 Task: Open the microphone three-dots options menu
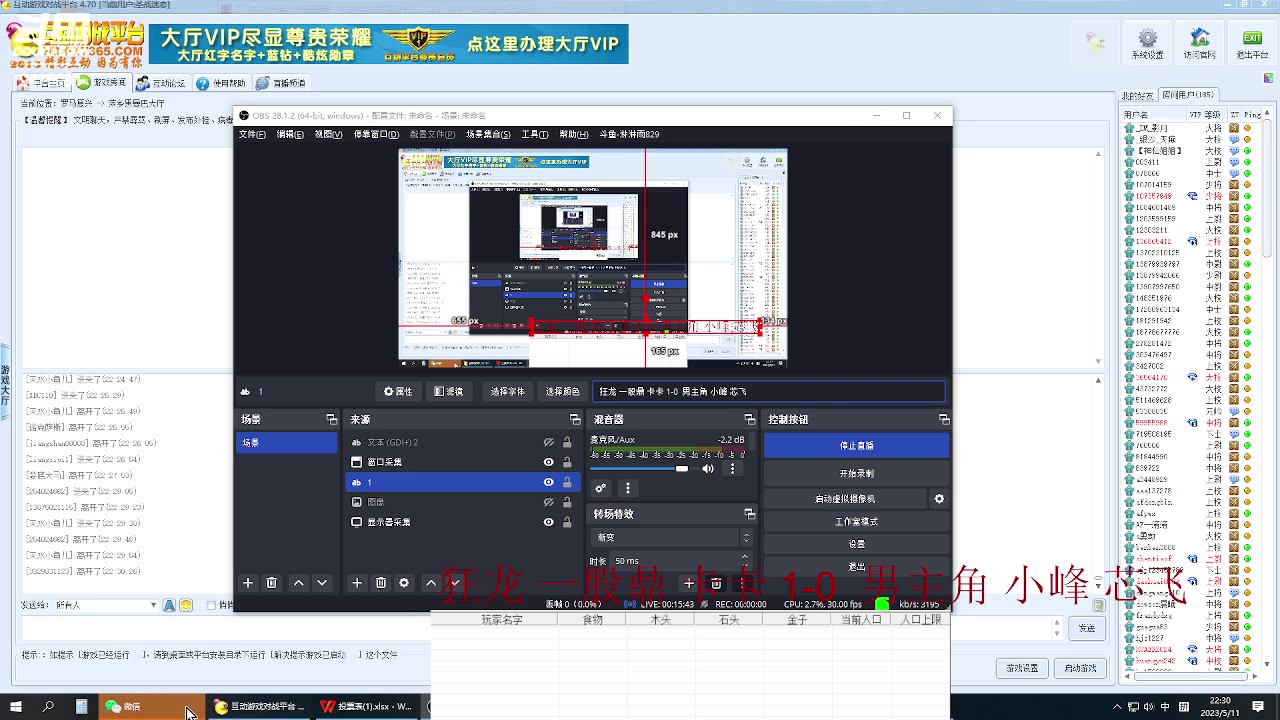pos(732,468)
